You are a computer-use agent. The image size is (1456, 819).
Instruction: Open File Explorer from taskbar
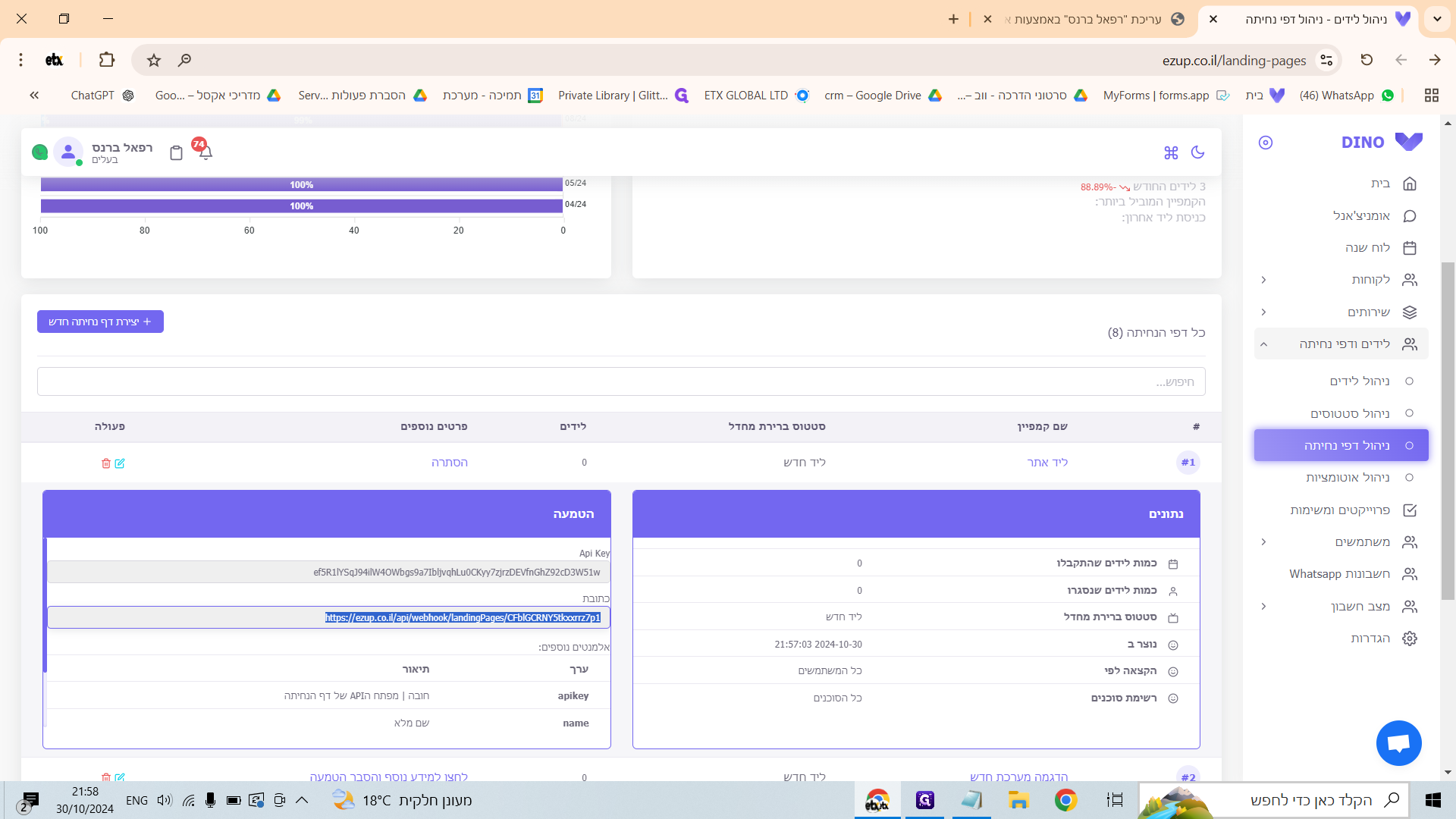pos(1018,800)
